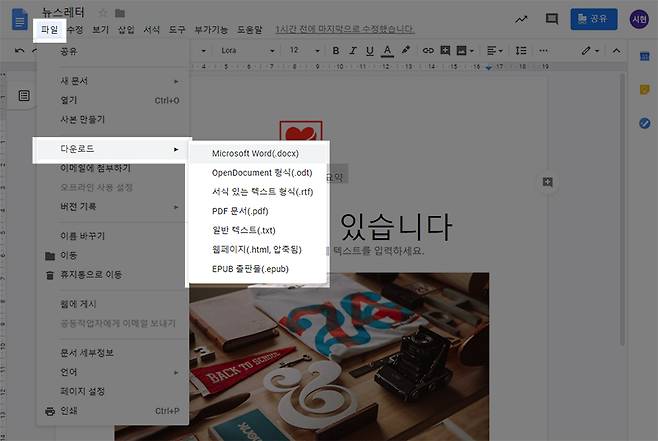
Task: Open the account avatar menu
Action: click(x=639, y=19)
